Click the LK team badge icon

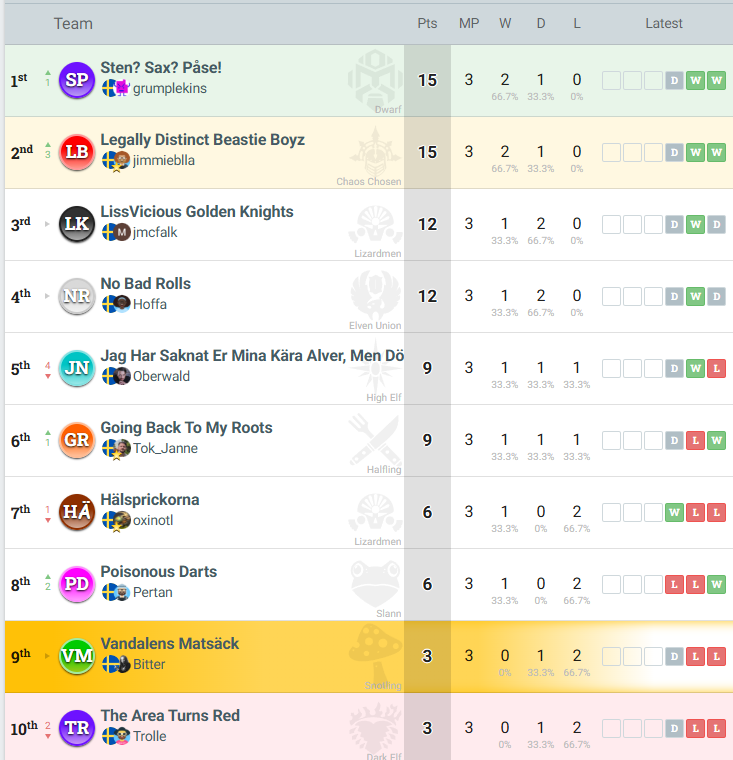click(x=77, y=224)
